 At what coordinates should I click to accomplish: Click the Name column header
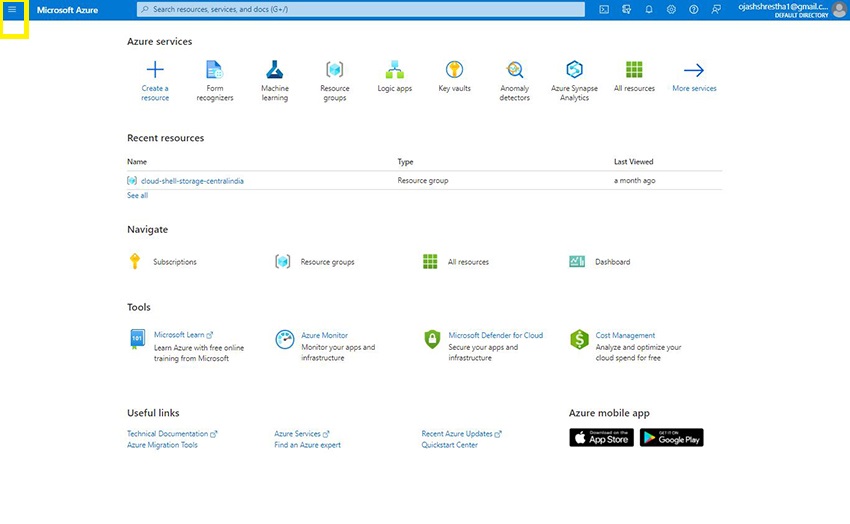[137, 161]
